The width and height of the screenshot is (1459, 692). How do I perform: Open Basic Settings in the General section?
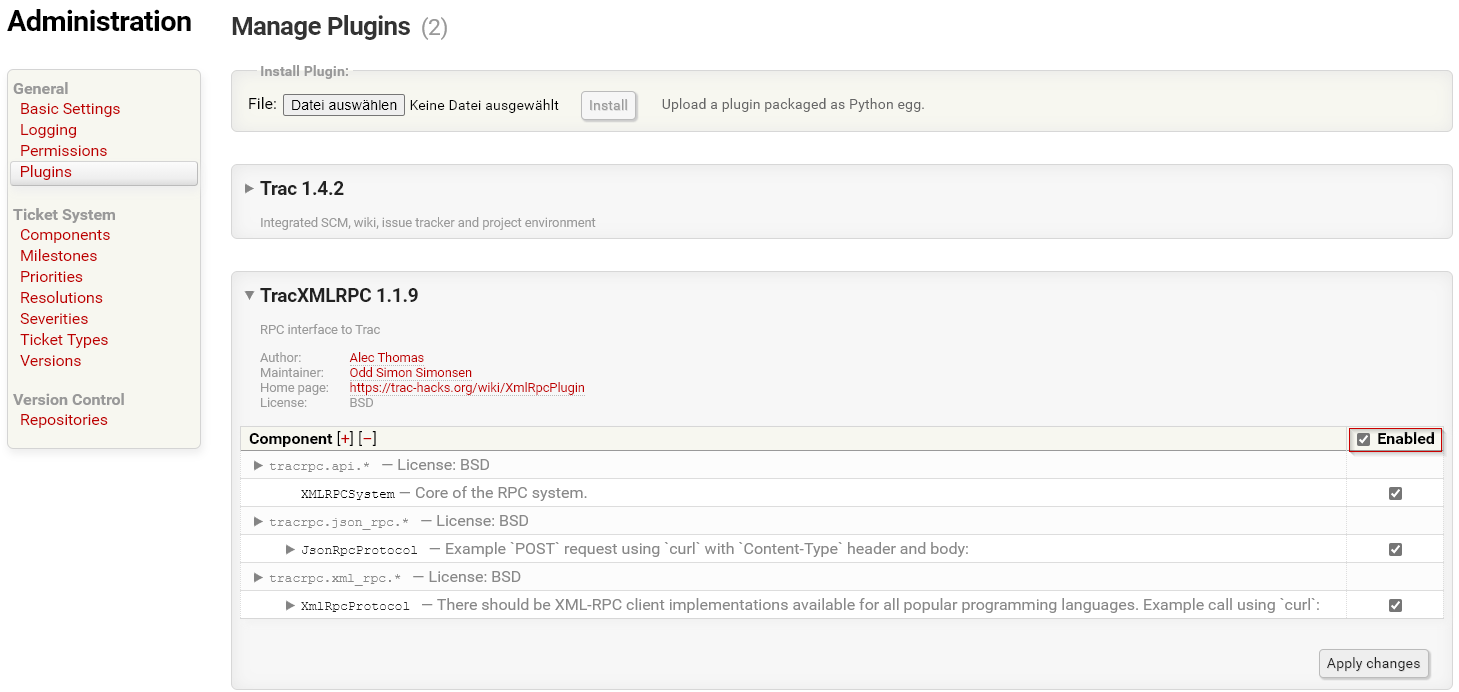[x=70, y=108]
